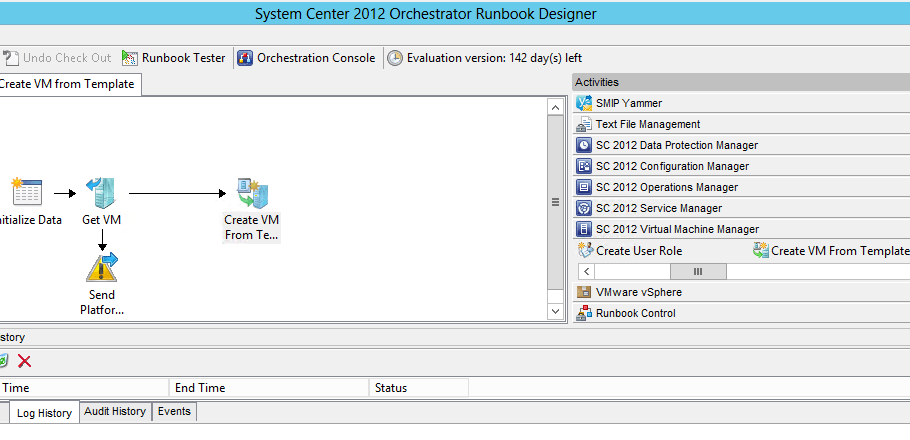This screenshot has width=910, height=440.
Task: Click the Initialize Data activity icon
Action: (26, 192)
